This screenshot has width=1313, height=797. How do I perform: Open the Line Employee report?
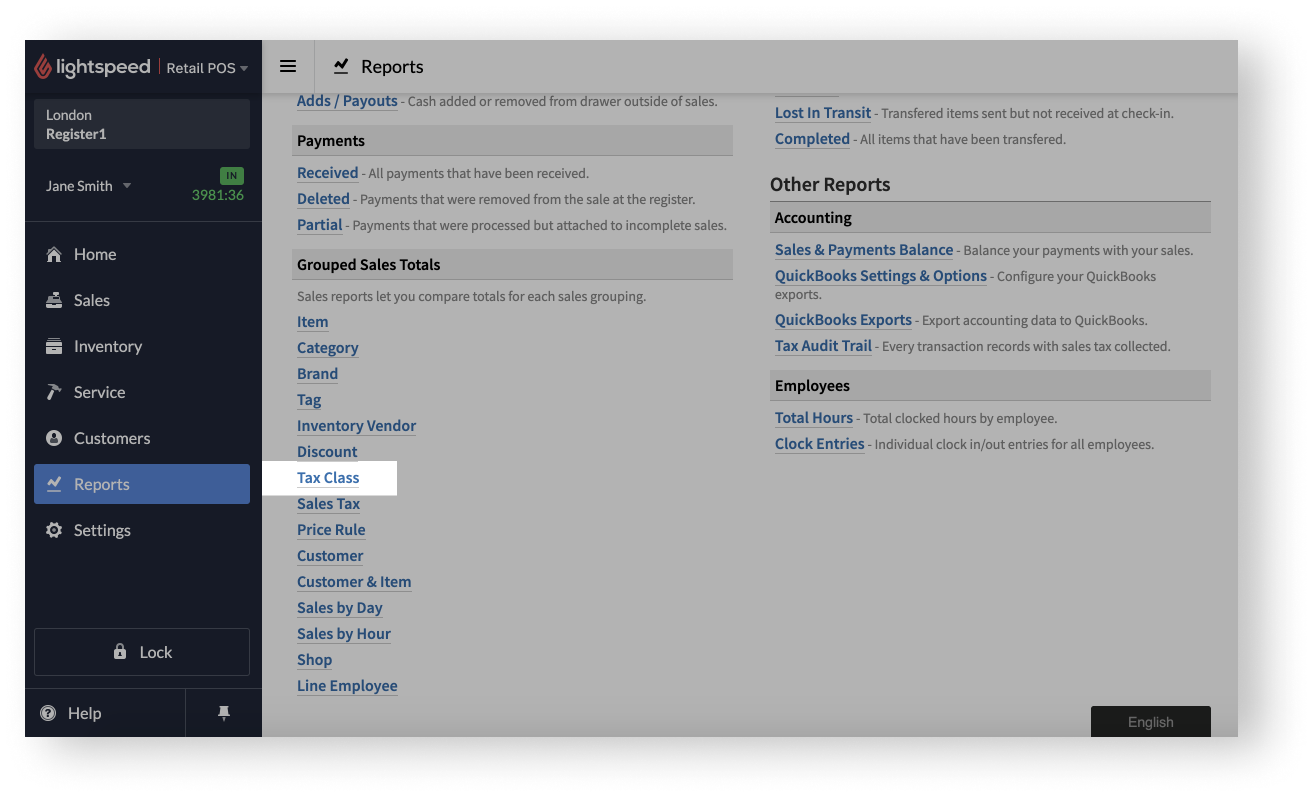tap(347, 686)
